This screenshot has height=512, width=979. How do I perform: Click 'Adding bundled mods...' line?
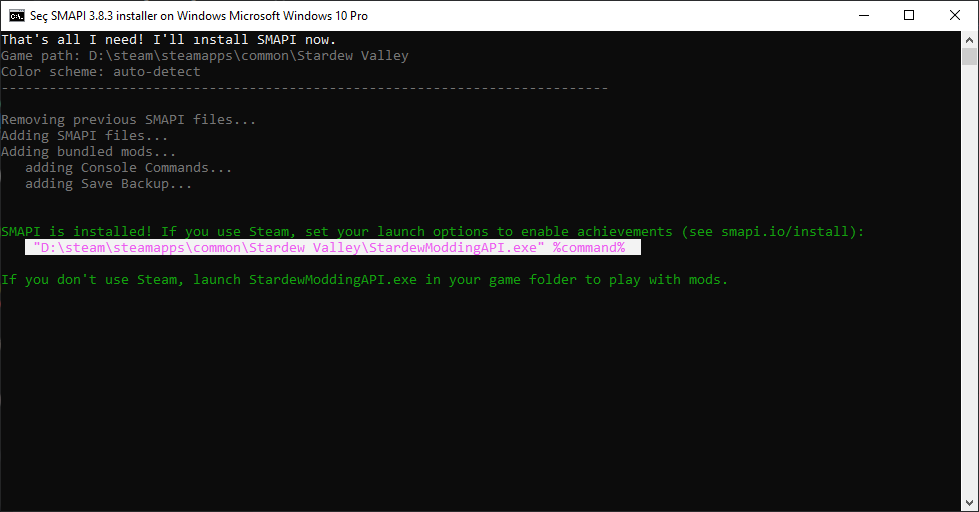[88, 152]
